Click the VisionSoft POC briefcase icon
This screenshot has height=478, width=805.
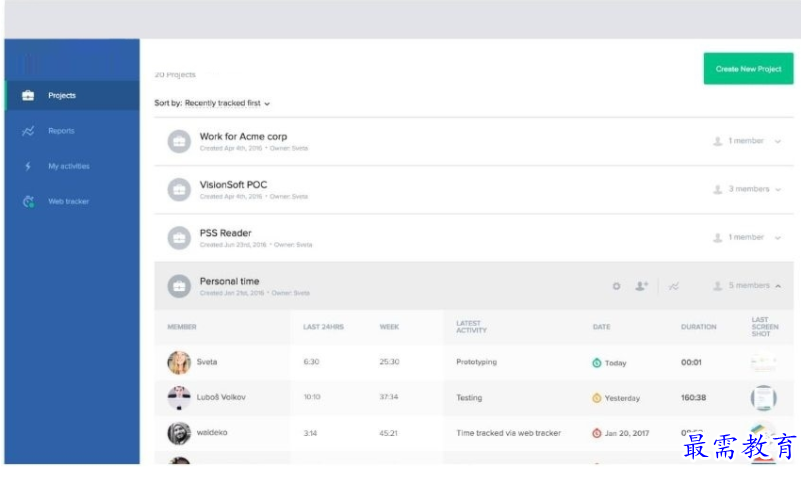click(x=179, y=189)
